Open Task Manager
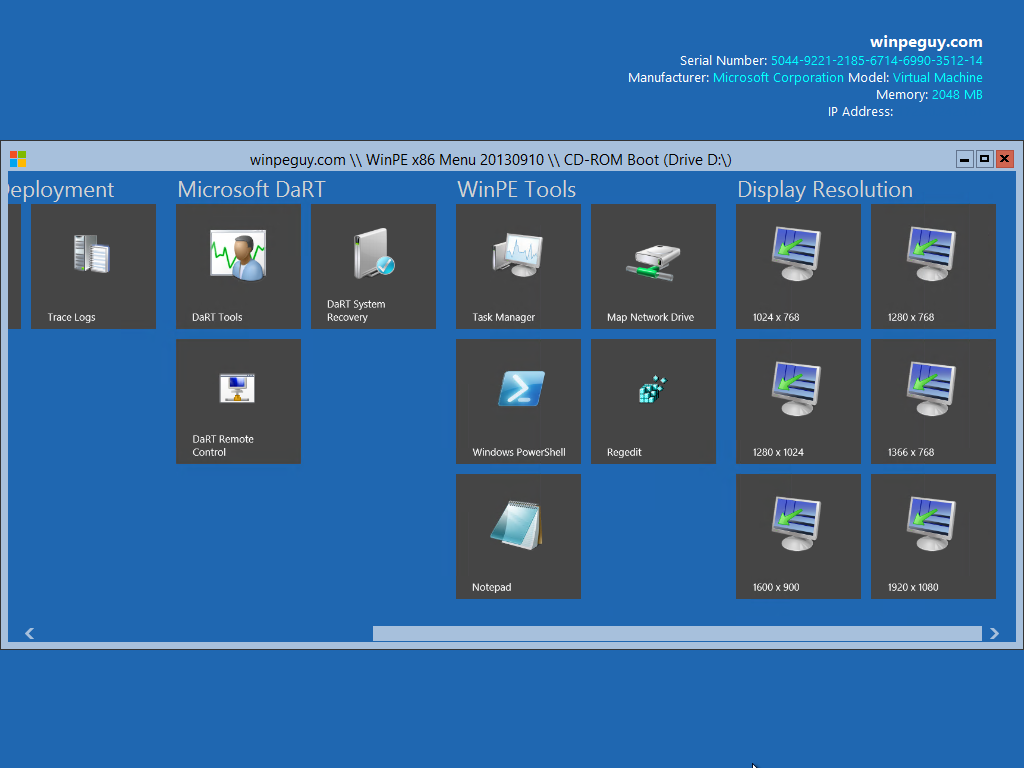 click(x=518, y=266)
